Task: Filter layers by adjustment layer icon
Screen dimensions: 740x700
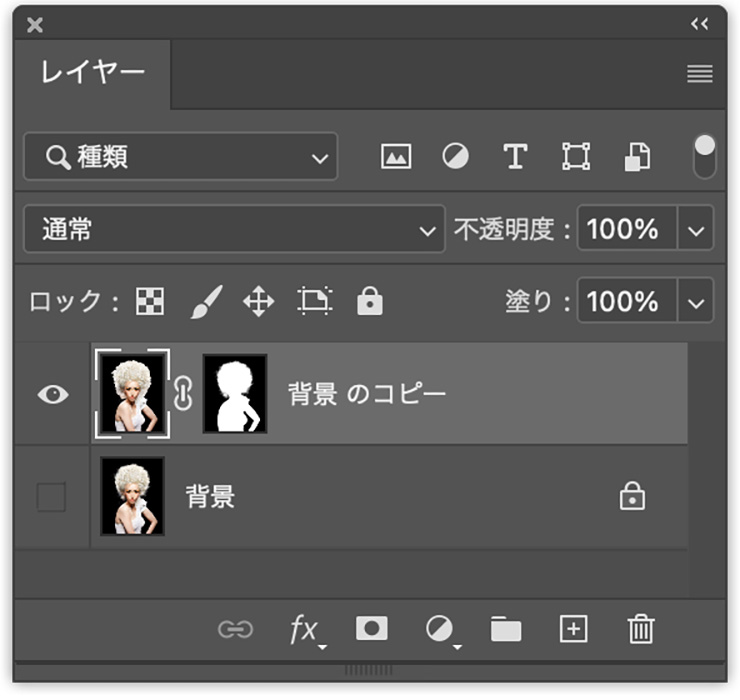Action: coord(456,157)
